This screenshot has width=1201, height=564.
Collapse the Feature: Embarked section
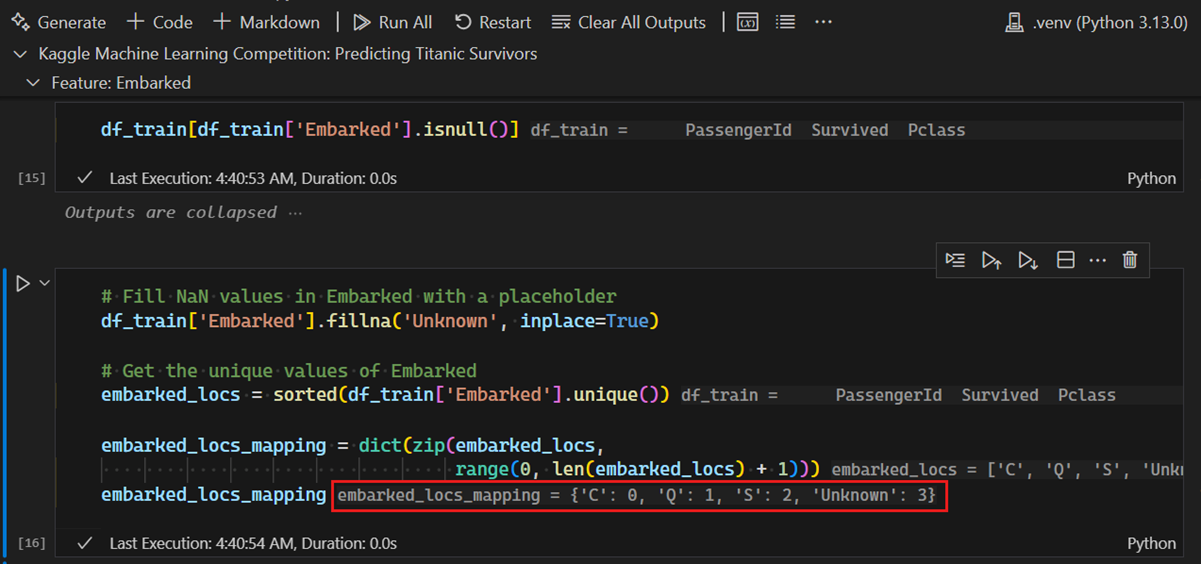[34, 83]
